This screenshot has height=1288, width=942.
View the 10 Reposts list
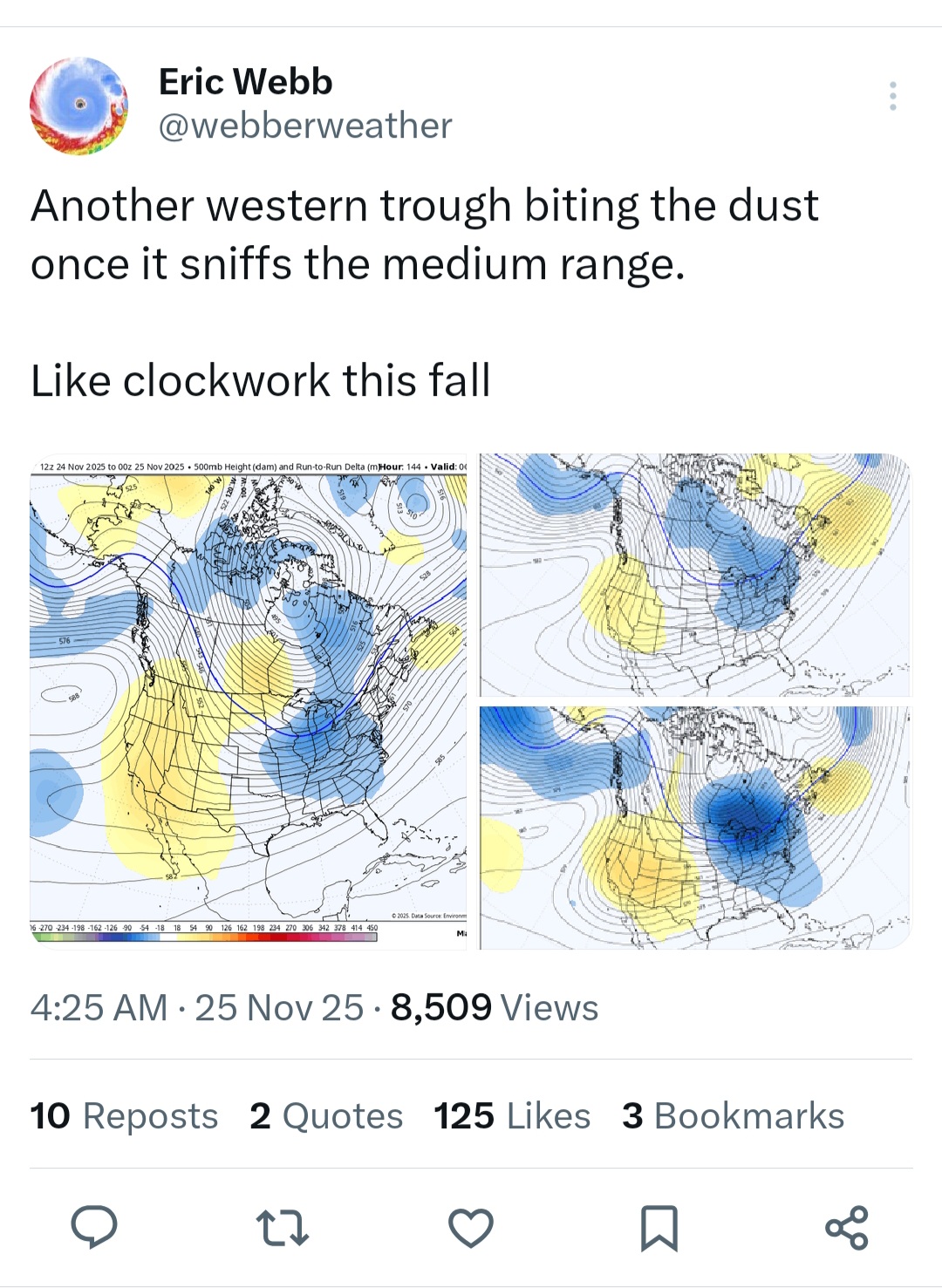click(x=124, y=1115)
